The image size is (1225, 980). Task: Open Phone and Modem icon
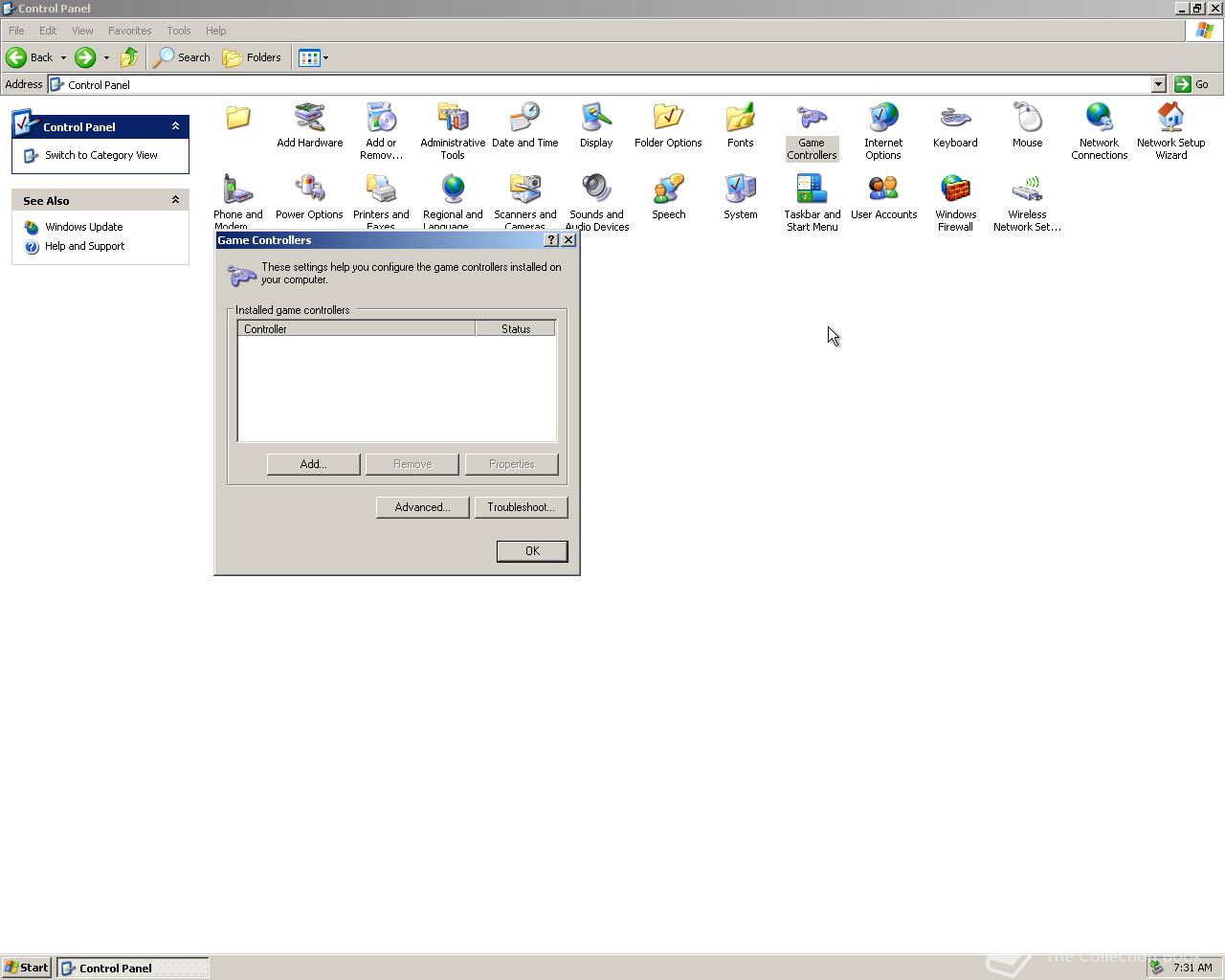[237, 201]
